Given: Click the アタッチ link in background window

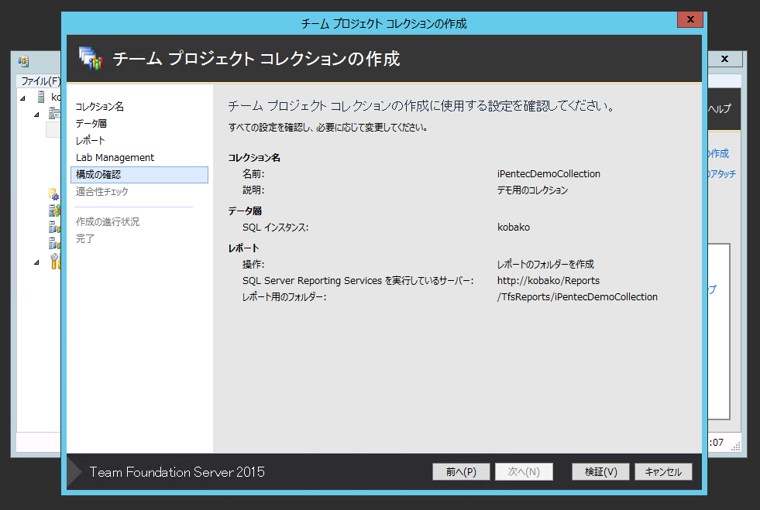Looking at the screenshot, I should pyautogui.click(x=722, y=174).
